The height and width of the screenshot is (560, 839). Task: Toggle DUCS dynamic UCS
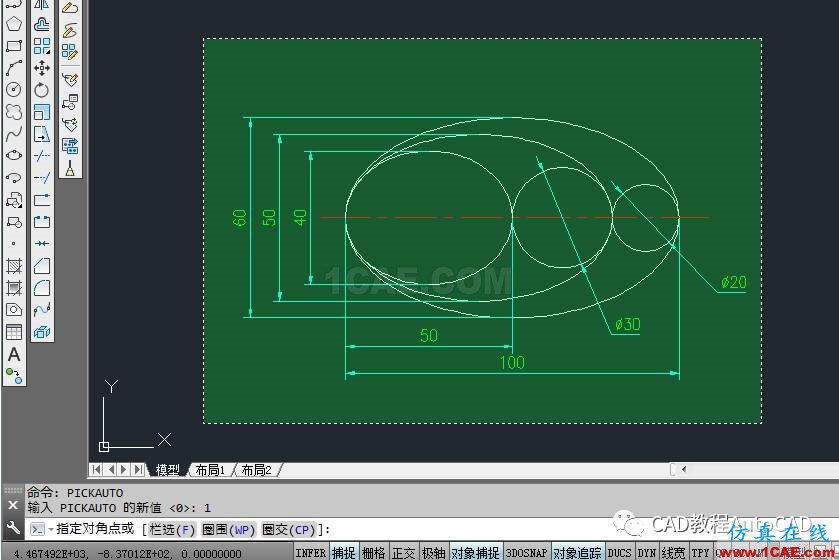coord(619,553)
